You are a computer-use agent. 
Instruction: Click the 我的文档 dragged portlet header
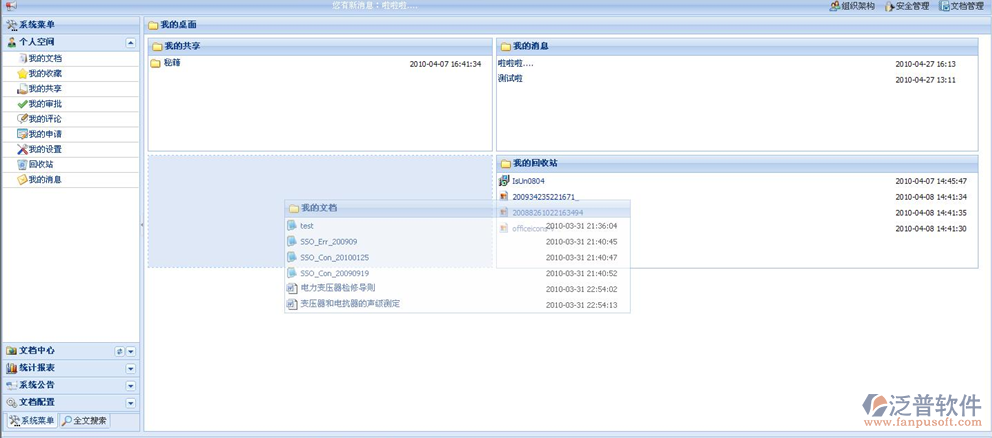(x=457, y=208)
